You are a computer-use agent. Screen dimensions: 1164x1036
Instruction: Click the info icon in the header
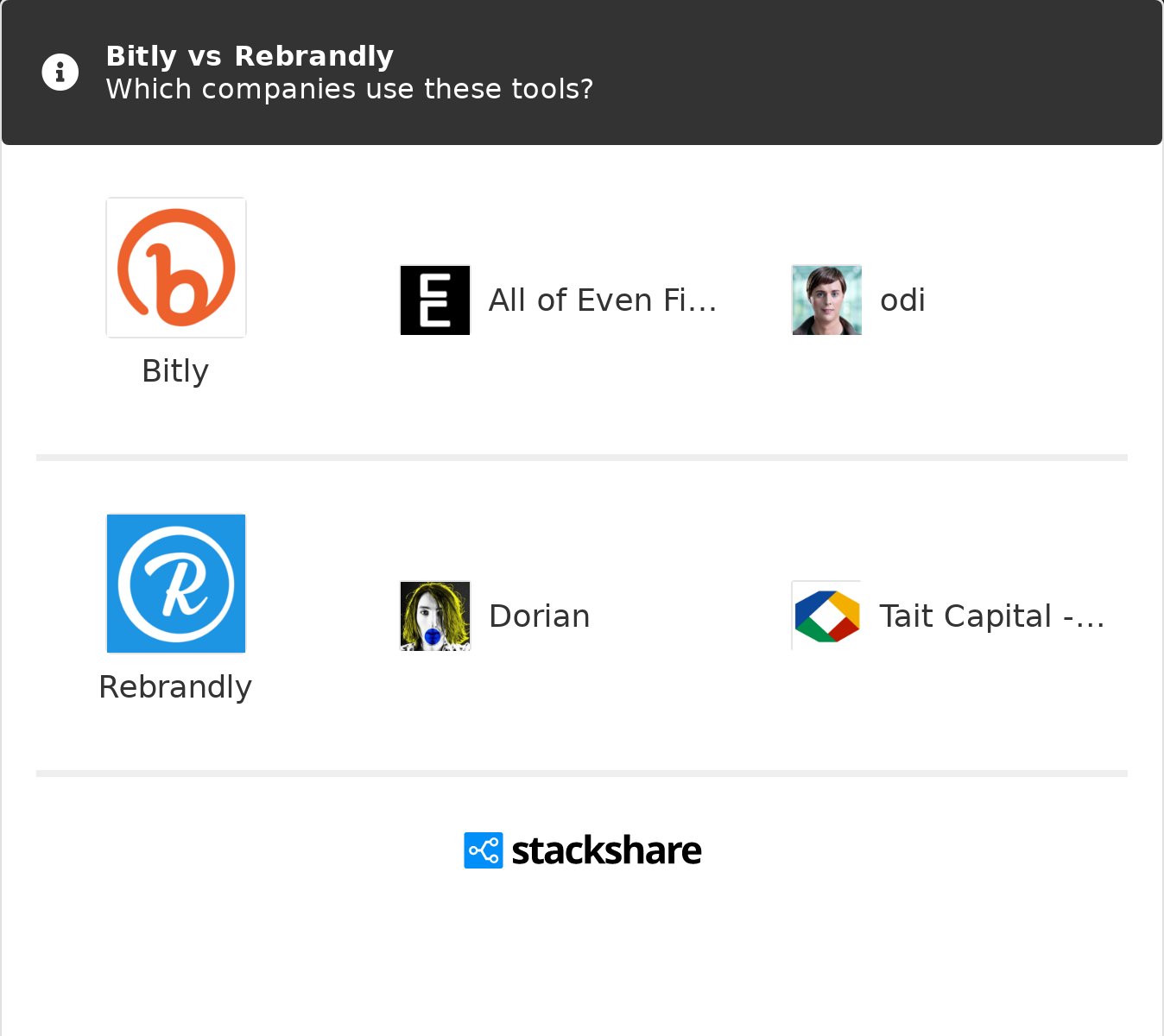coord(60,73)
